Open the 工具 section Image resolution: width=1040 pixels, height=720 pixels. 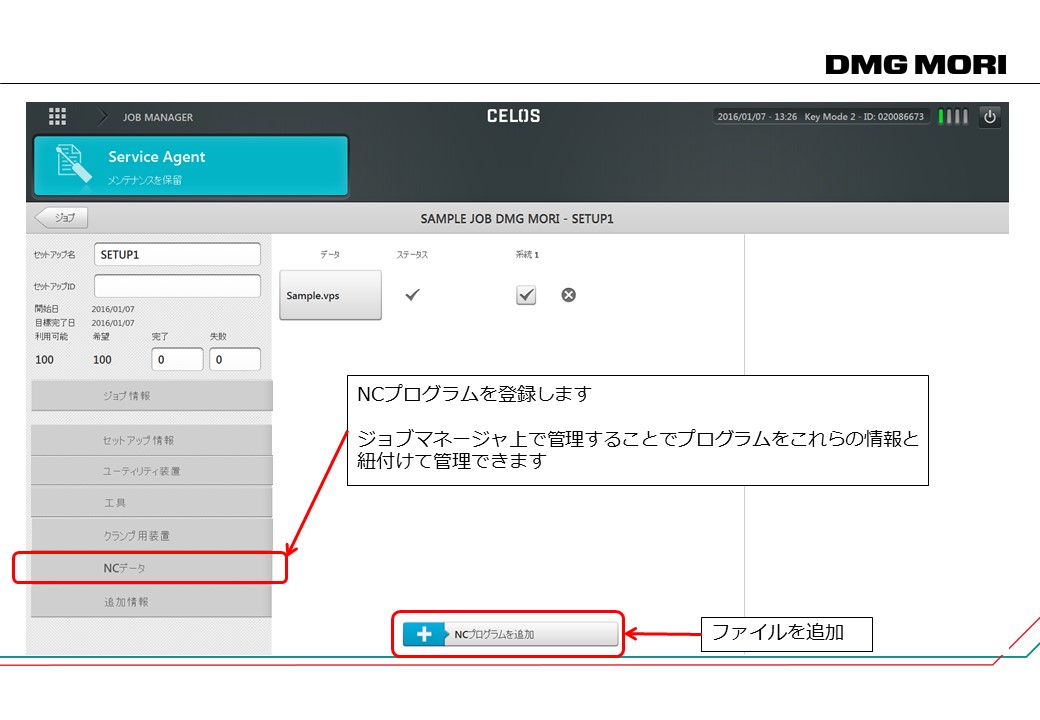click(152, 503)
